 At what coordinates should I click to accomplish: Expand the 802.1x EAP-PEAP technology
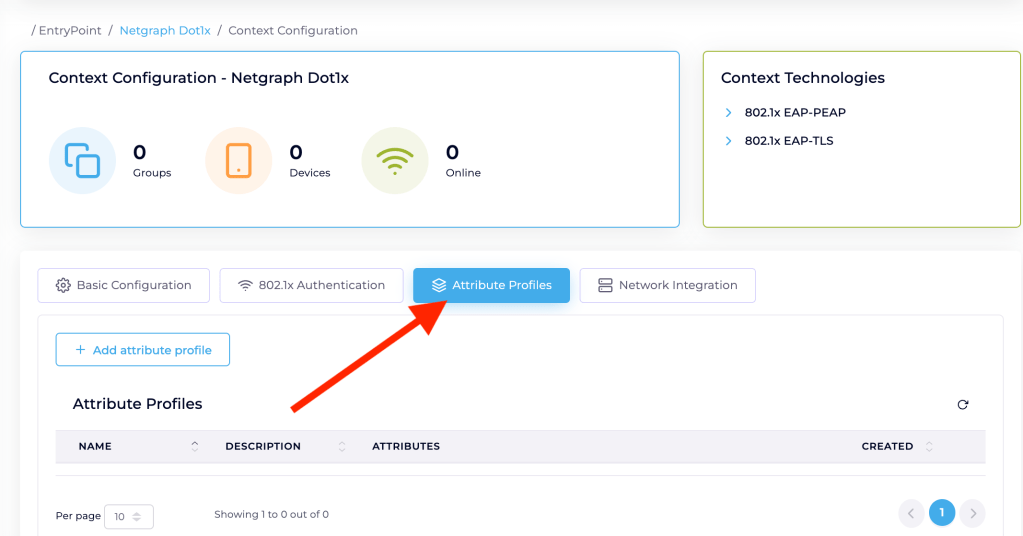tap(729, 113)
